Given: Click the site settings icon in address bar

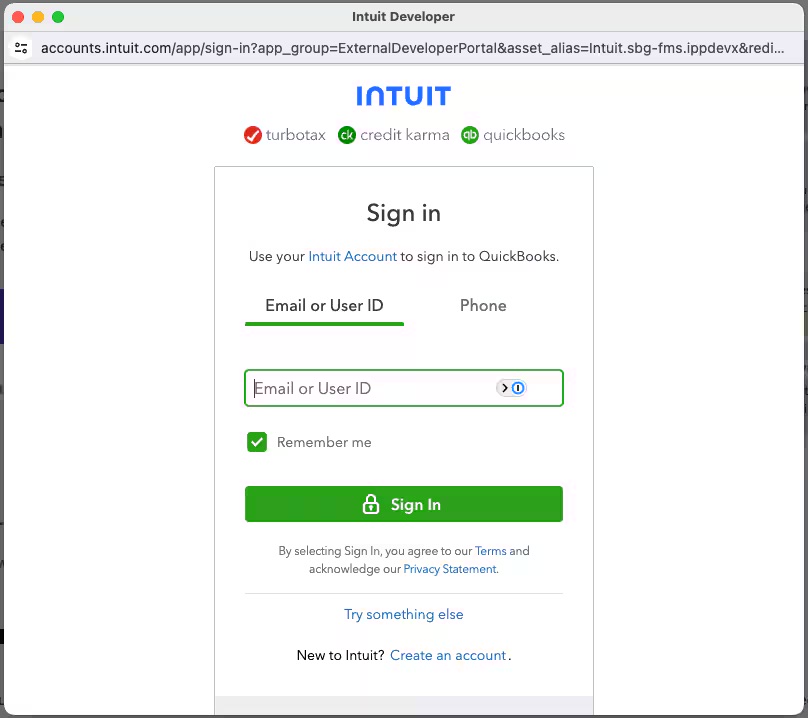Looking at the screenshot, I should pyautogui.click(x=21, y=47).
